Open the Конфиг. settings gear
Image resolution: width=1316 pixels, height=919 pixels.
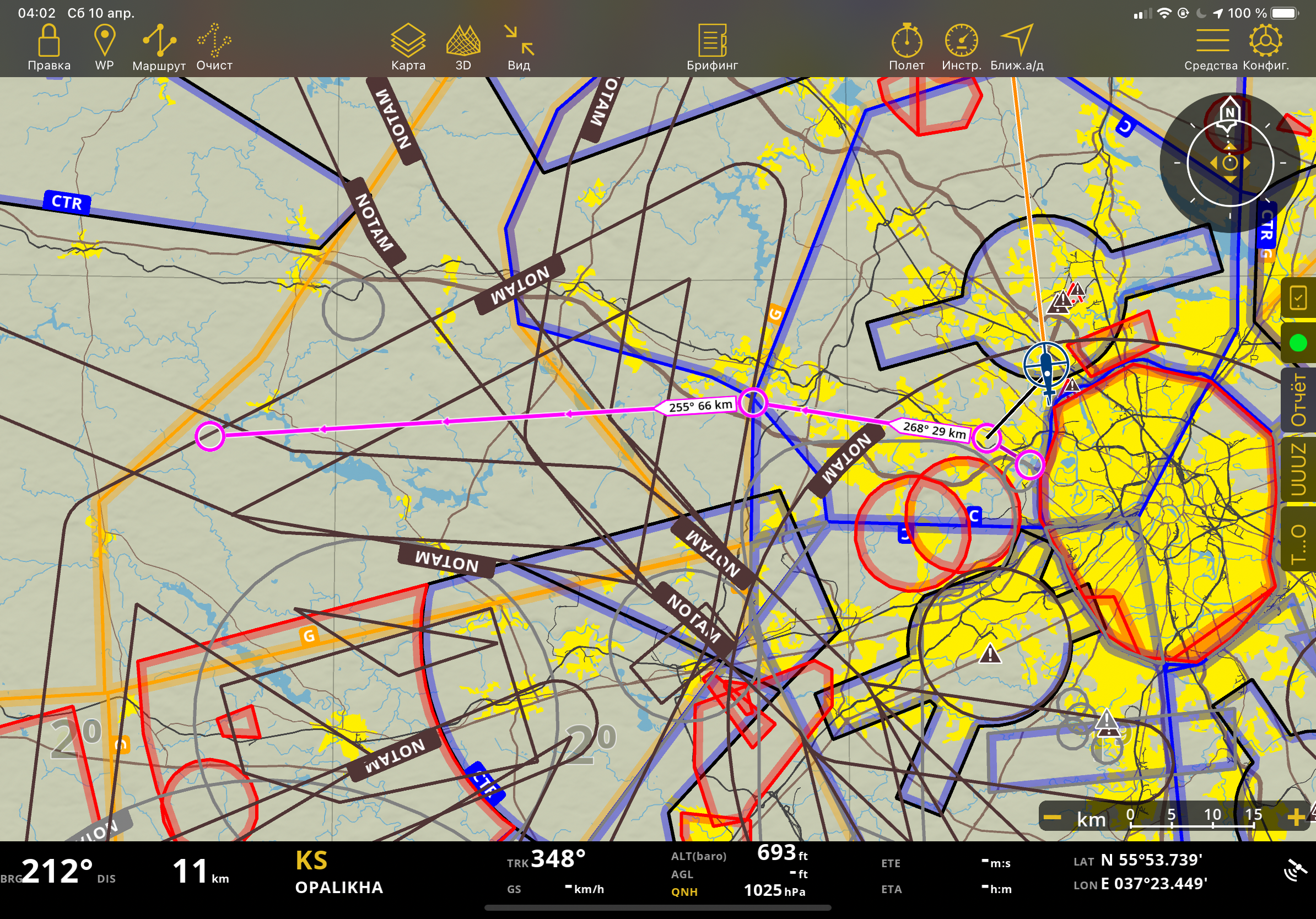coord(1265,41)
